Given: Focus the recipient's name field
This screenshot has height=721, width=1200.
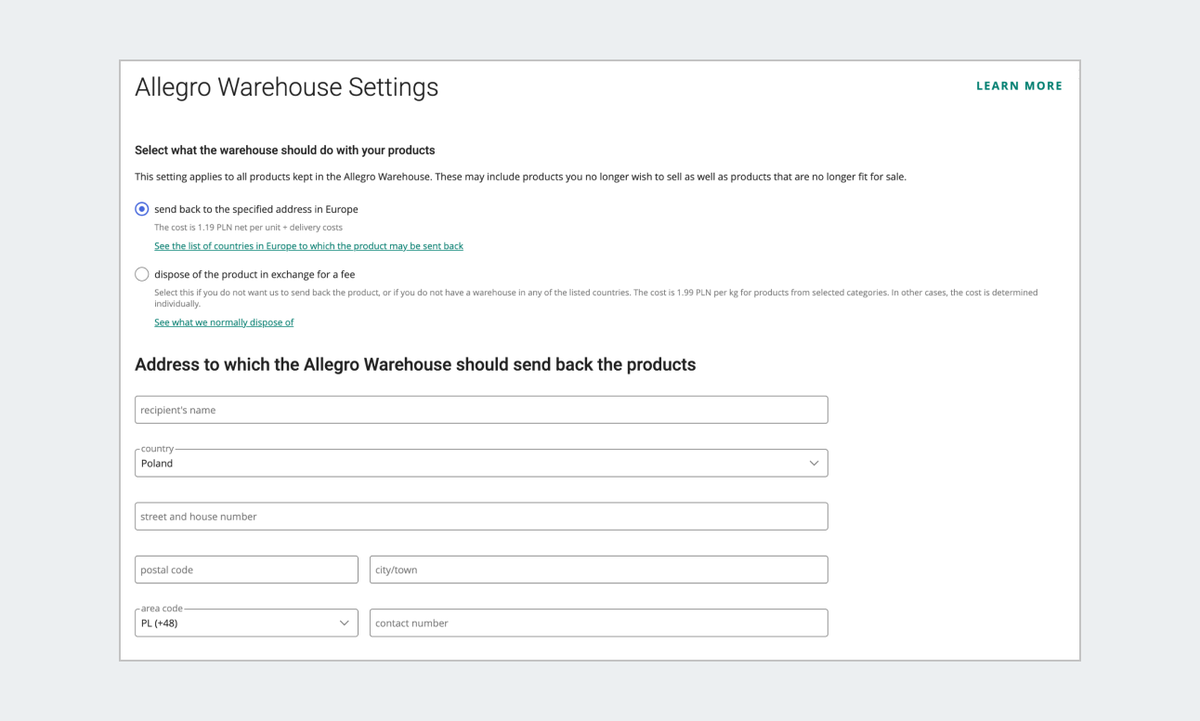Looking at the screenshot, I should (x=481, y=410).
